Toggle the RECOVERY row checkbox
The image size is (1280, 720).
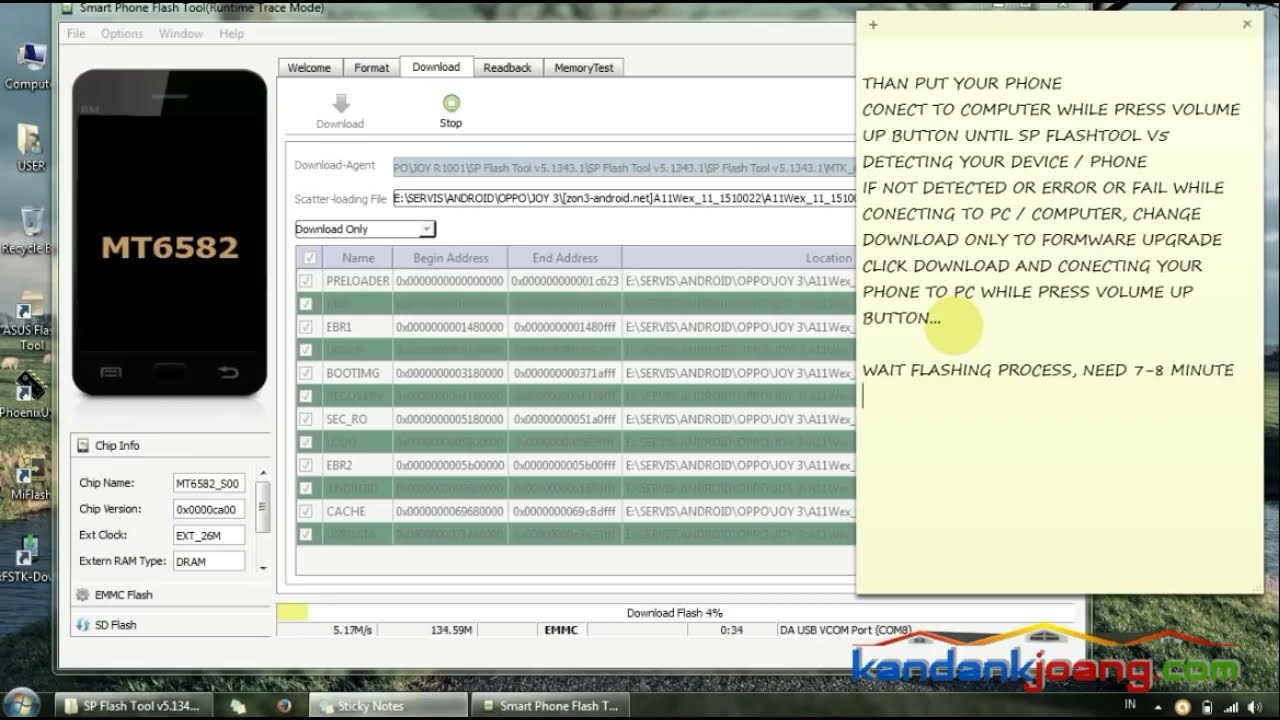[x=307, y=396]
